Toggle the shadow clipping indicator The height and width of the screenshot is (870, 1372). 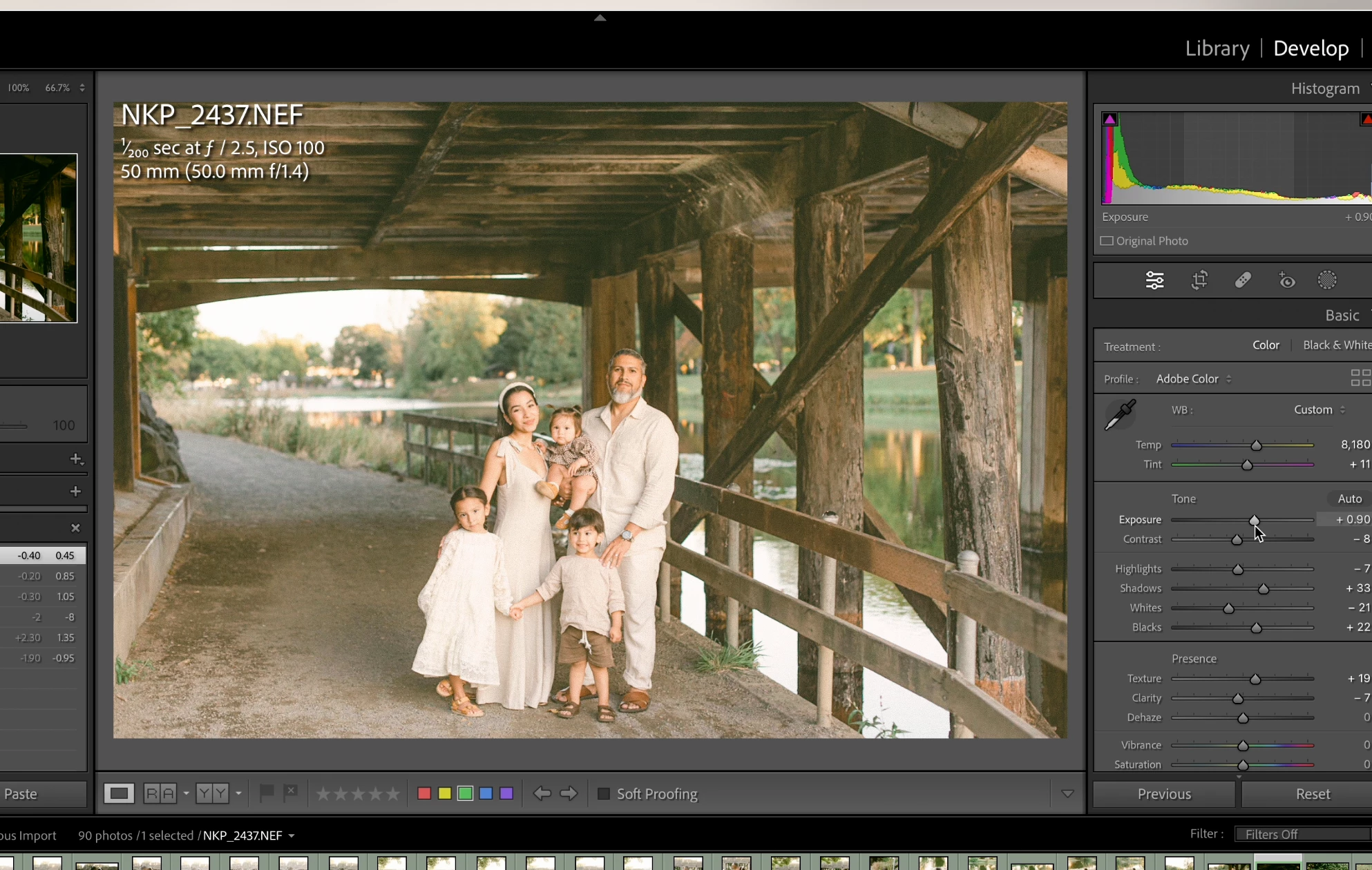pyautogui.click(x=1109, y=119)
